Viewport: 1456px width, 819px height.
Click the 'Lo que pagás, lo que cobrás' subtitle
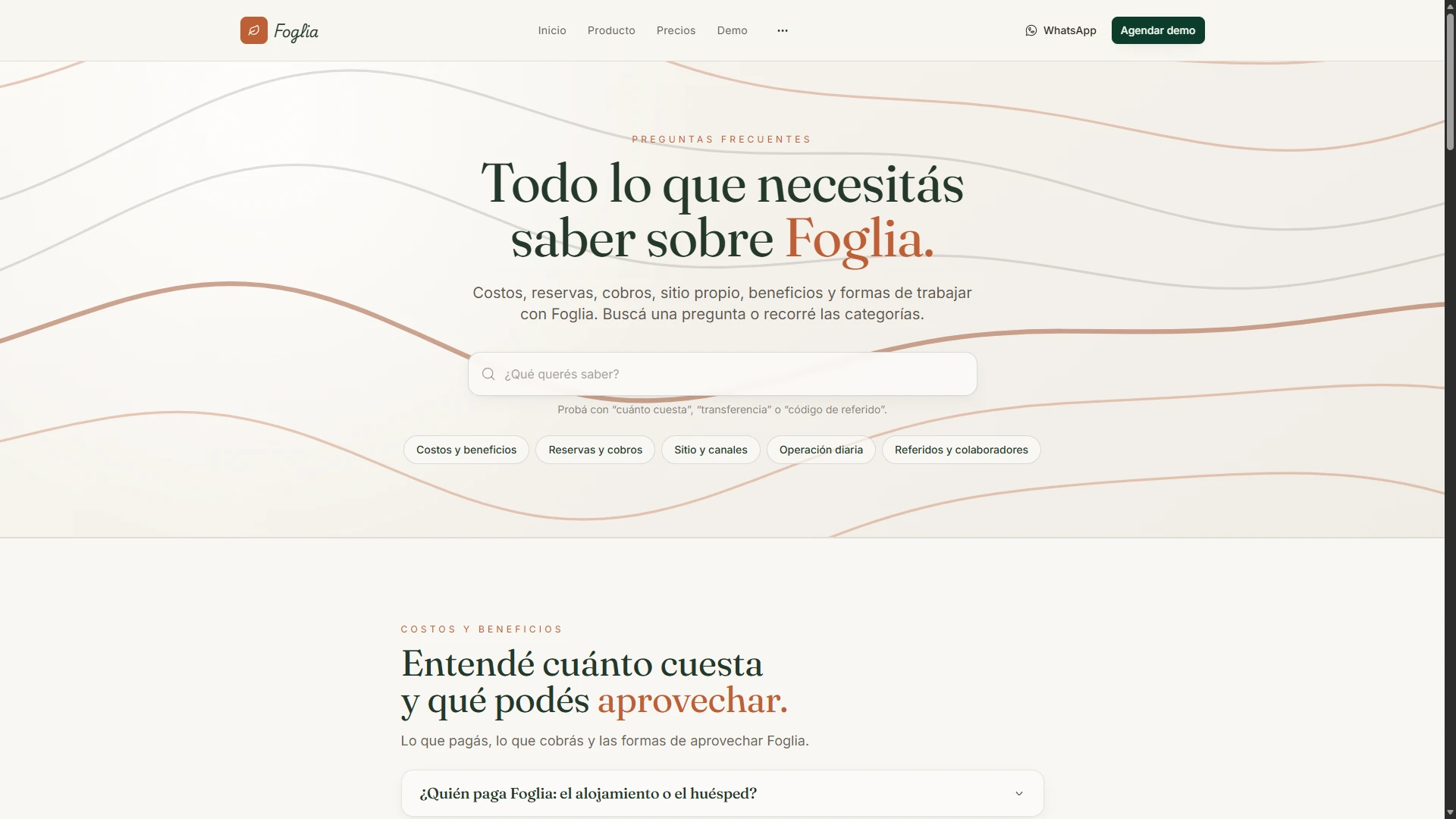(604, 741)
